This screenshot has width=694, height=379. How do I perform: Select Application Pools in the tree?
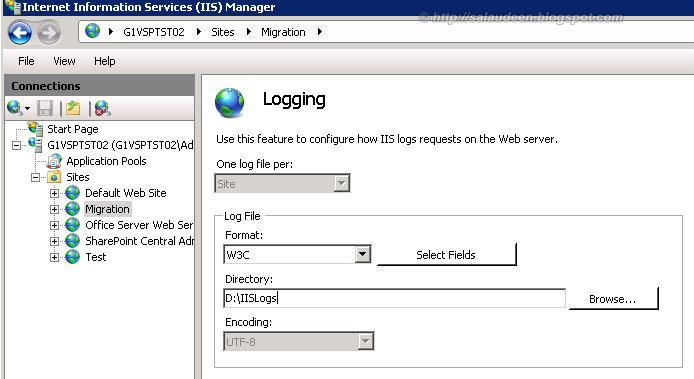pyautogui.click(x=106, y=161)
